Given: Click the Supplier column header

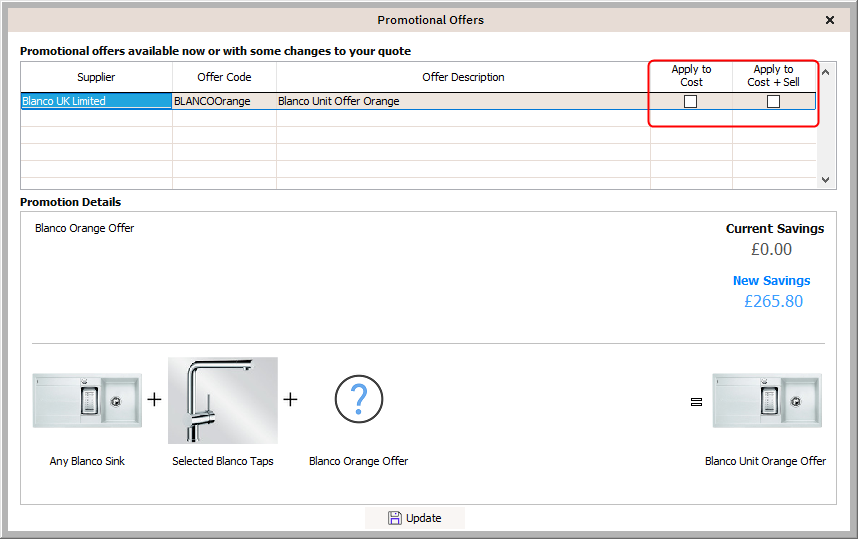Looking at the screenshot, I should pos(96,77).
